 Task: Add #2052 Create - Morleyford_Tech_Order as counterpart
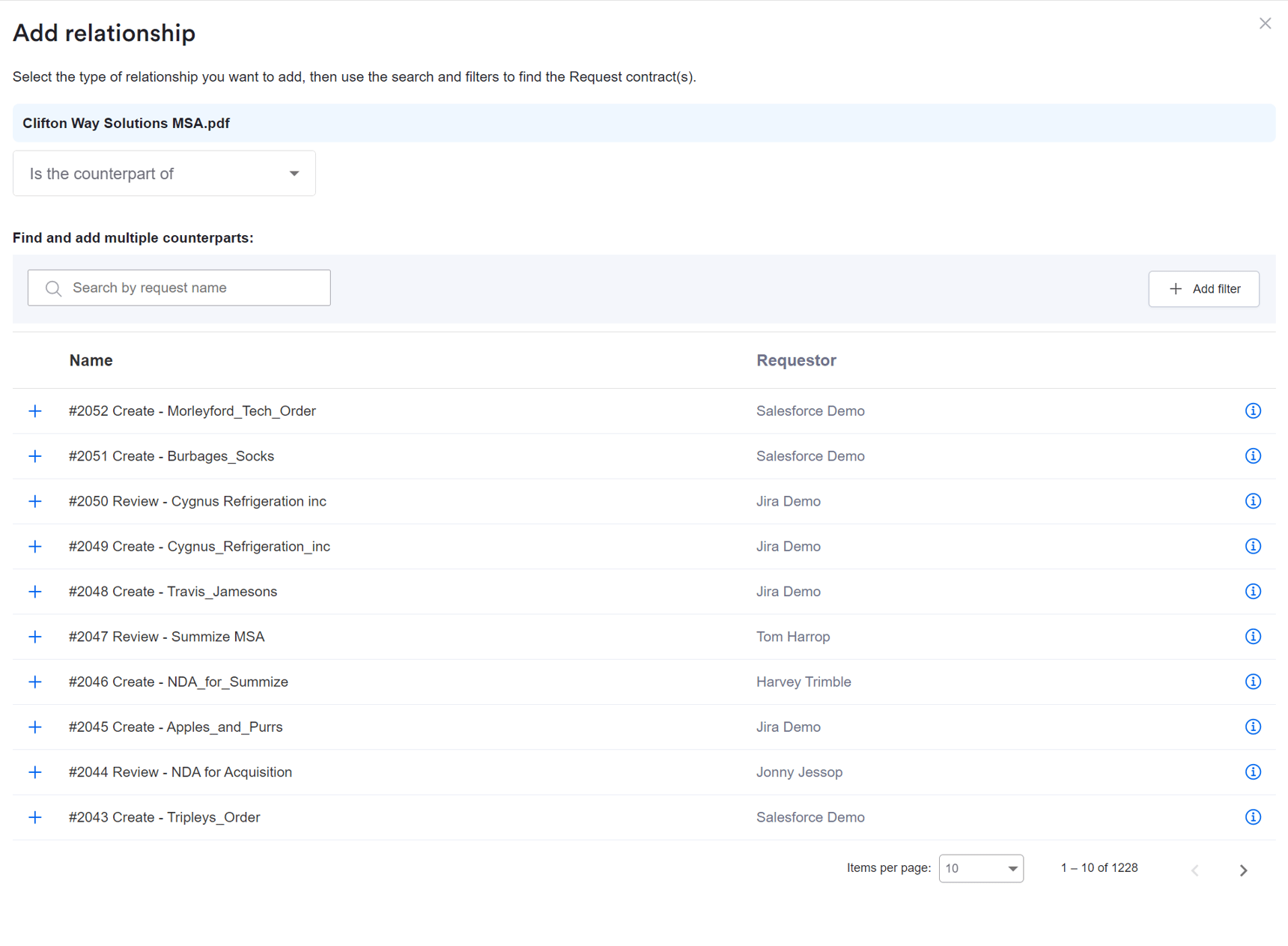click(x=35, y=410)
